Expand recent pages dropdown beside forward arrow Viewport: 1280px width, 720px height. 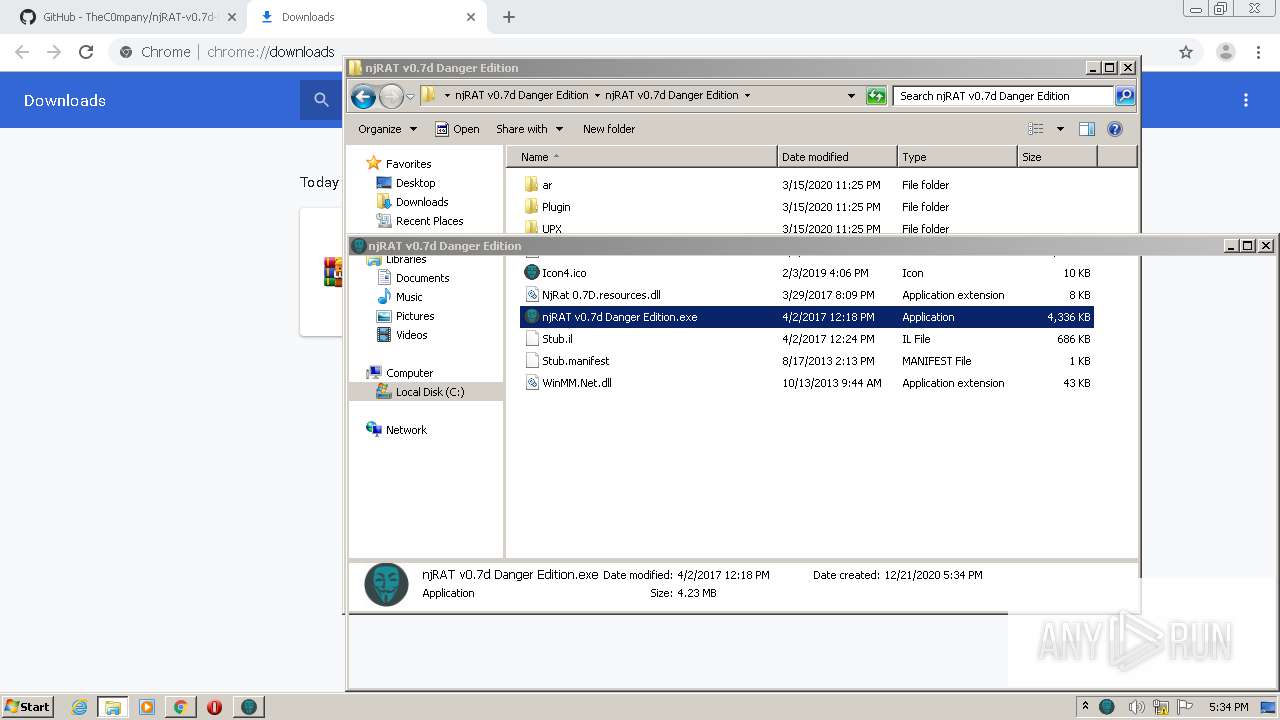pyautogui.click(x=410, y=96)
